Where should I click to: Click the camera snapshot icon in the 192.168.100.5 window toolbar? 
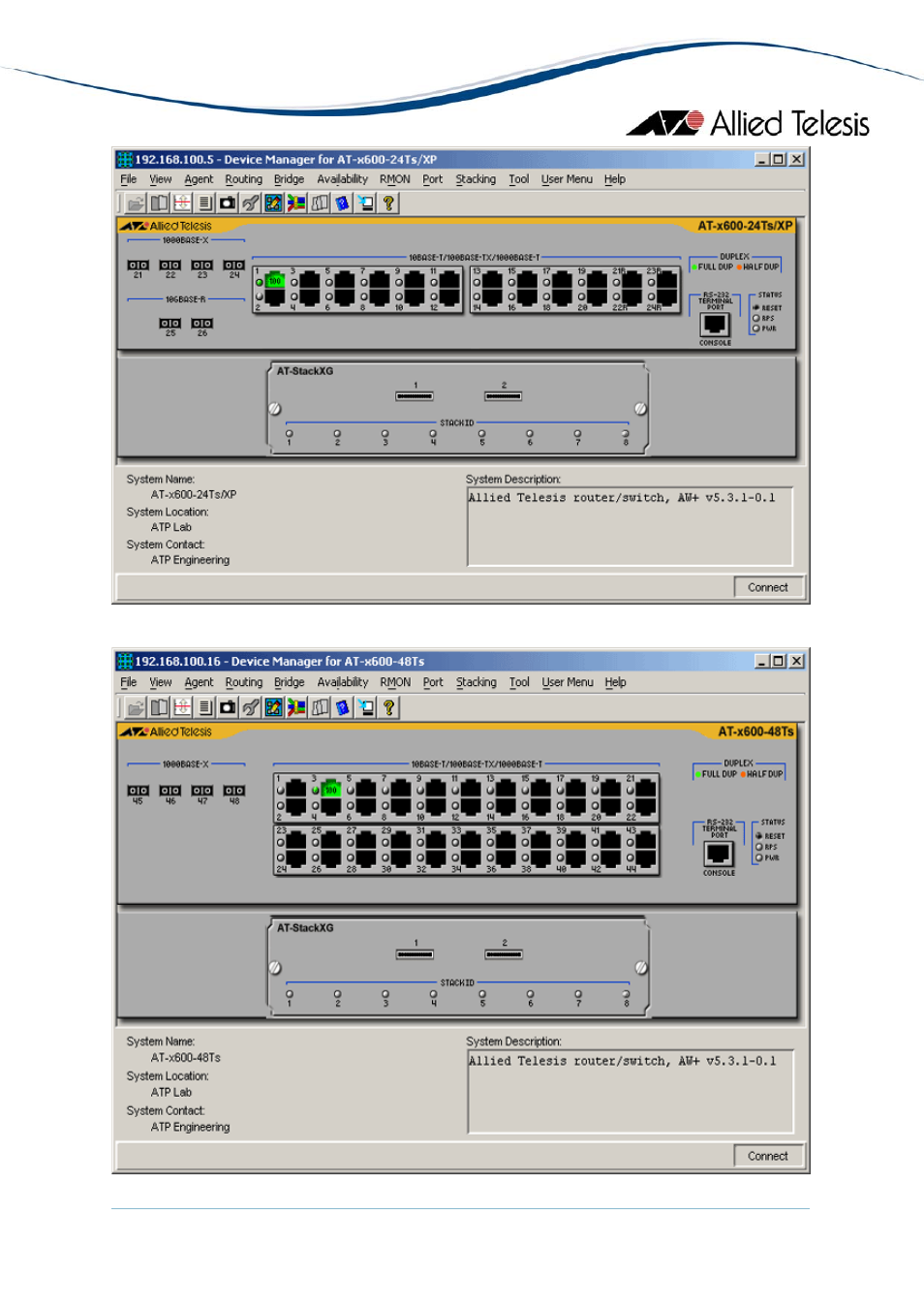click(x=228, y=202)
